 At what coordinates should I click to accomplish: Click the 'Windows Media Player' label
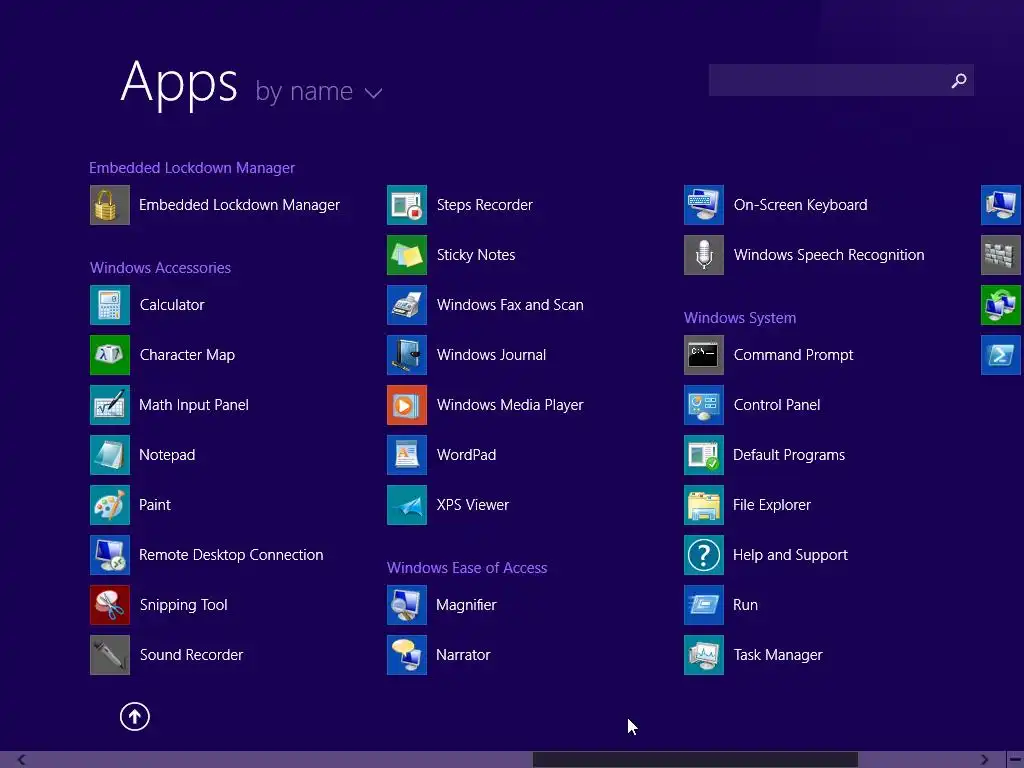[x=510, y=405]
